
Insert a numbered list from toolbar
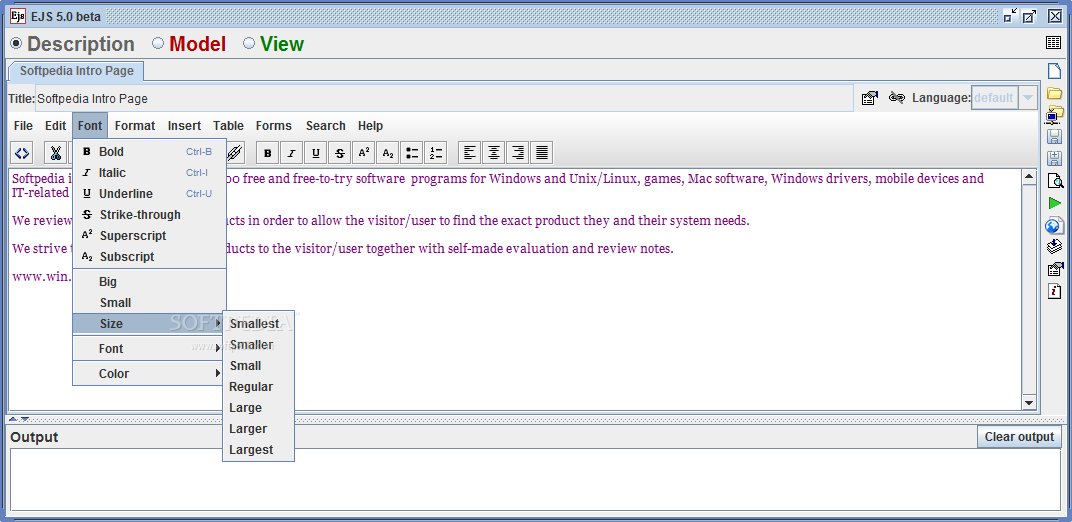point(436,152)
